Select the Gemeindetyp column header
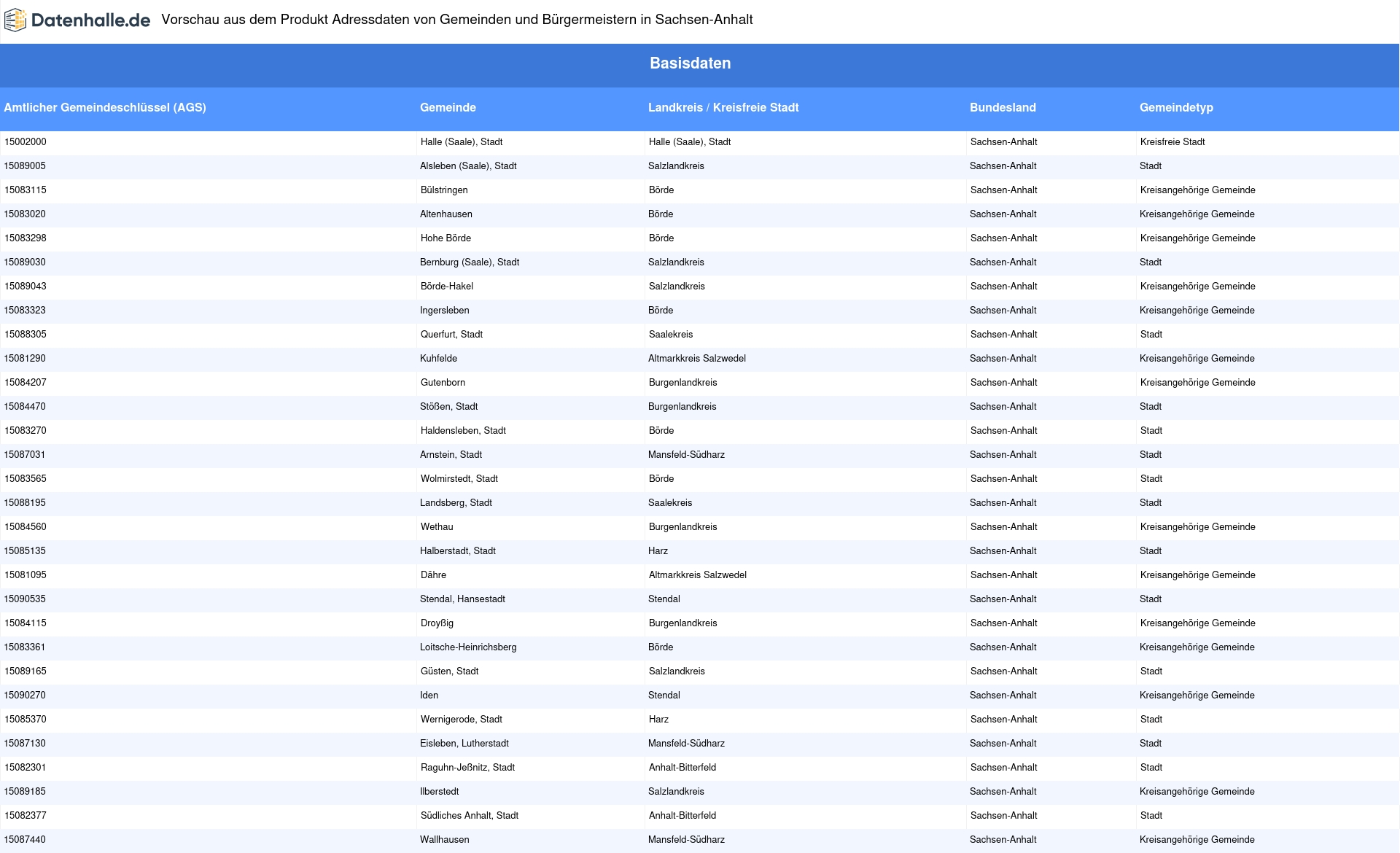This screenshot has height=853, width=1400. 1176,107
